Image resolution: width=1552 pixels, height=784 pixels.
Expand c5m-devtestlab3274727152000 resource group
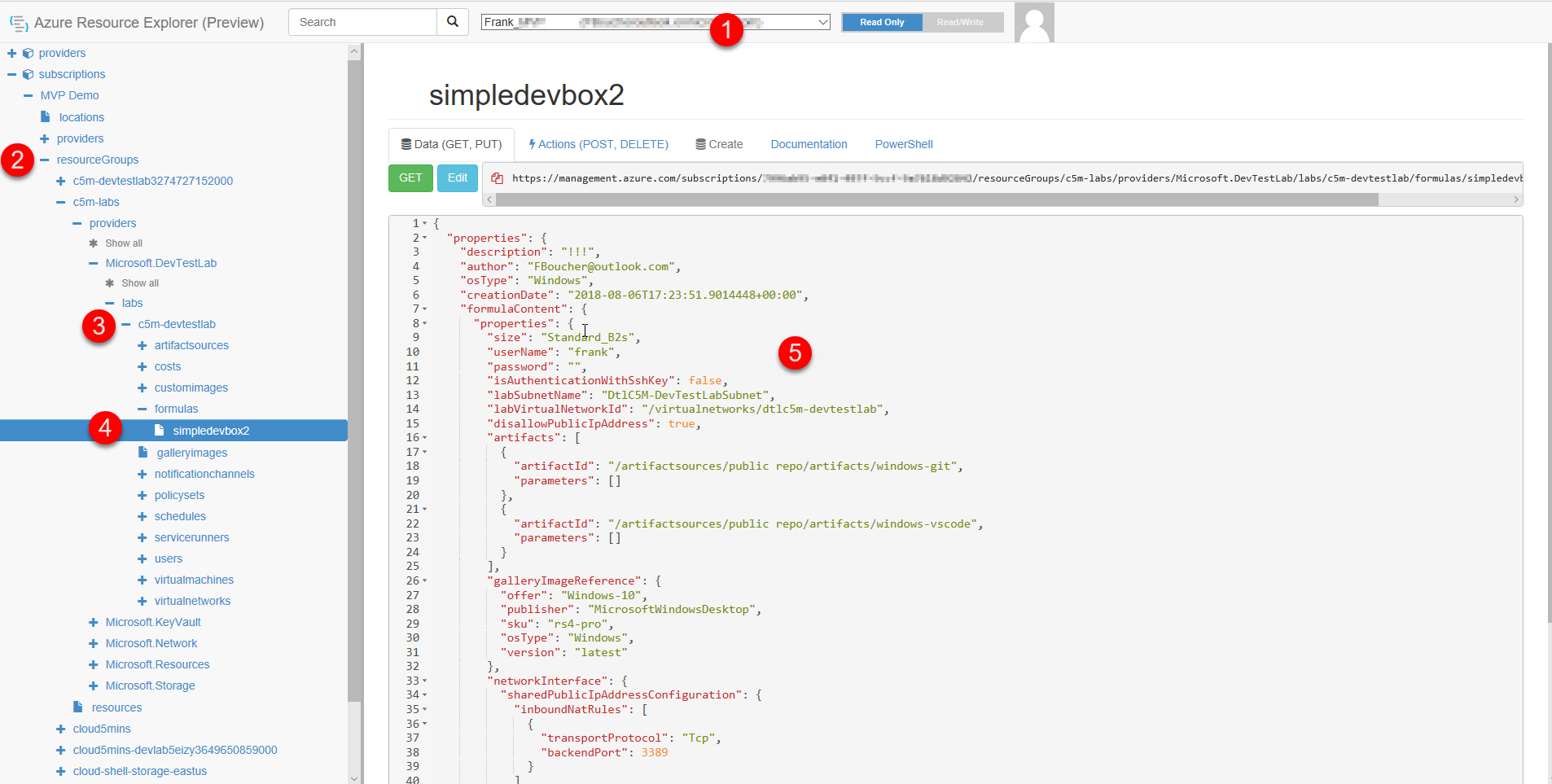61,181
